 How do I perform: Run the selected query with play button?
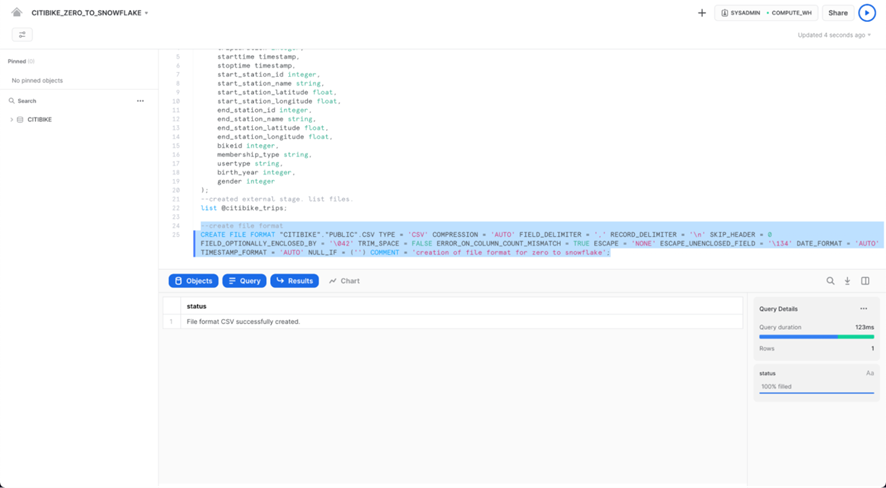(866, 13)
